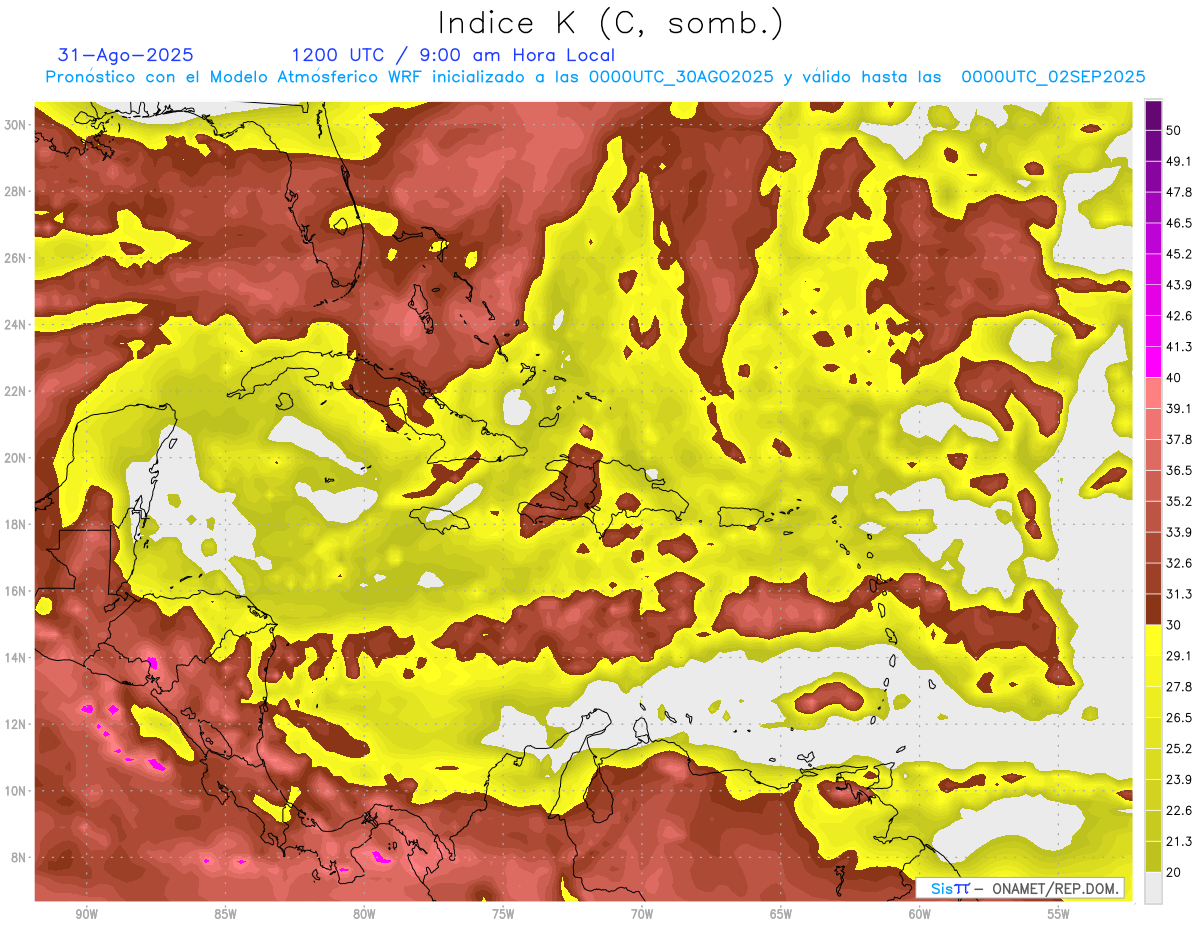This screenshot has height=927, width=1200.
Task: Click the '20N' latitude label
Action: pos(16,458)
